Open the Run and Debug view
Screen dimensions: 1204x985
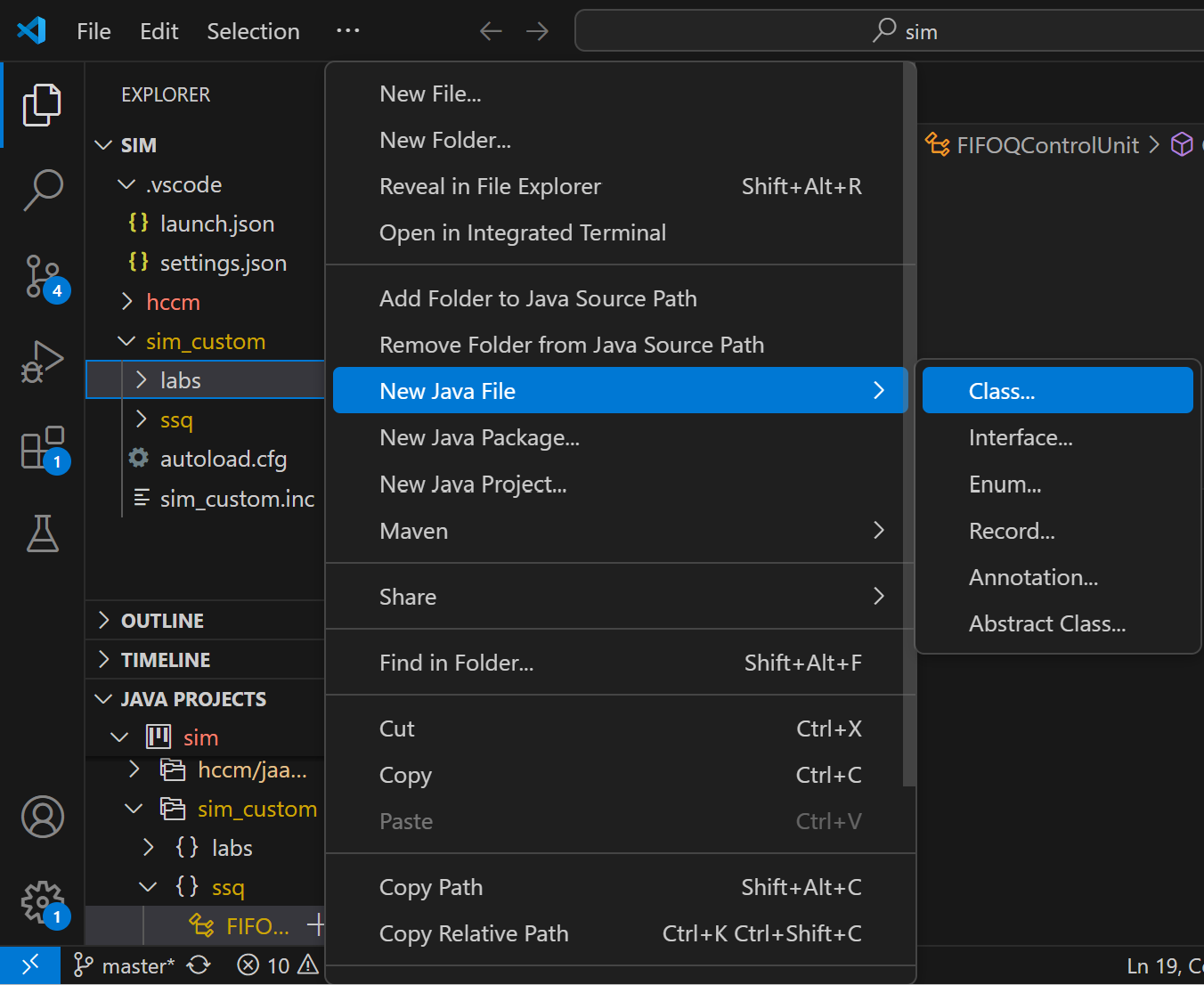[42, 362]
